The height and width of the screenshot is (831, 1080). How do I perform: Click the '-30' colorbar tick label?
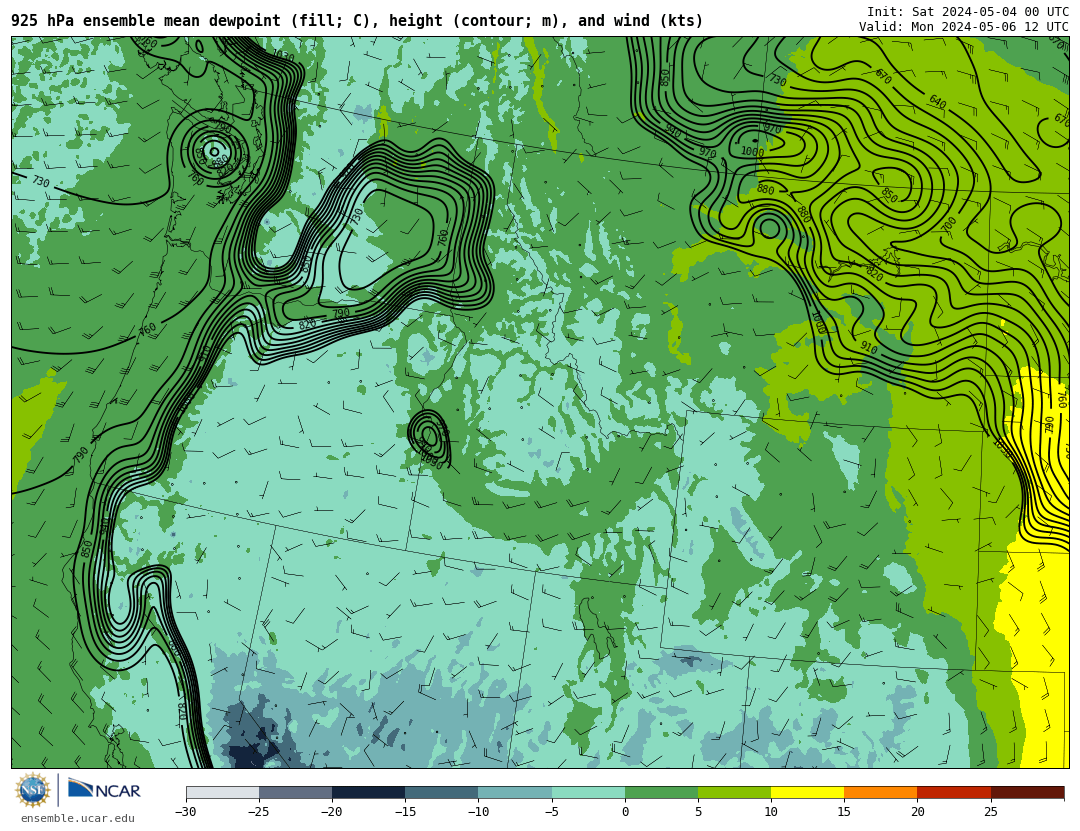[x=185, y=812]
